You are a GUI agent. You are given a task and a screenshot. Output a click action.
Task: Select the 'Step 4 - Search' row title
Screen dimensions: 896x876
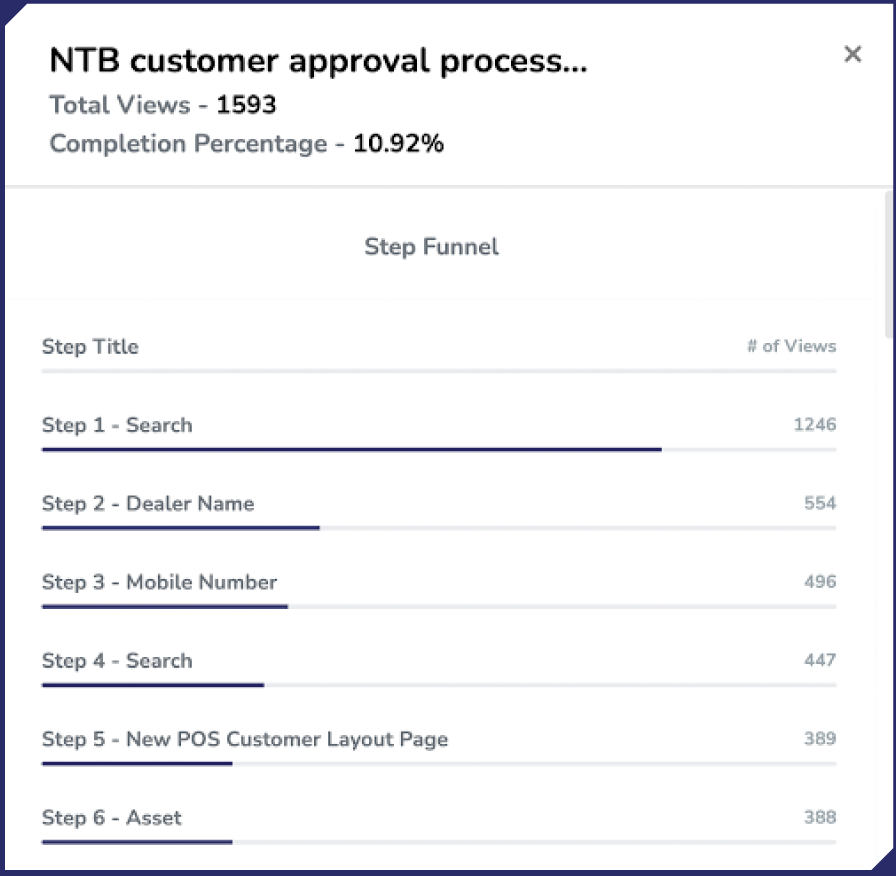117,661
